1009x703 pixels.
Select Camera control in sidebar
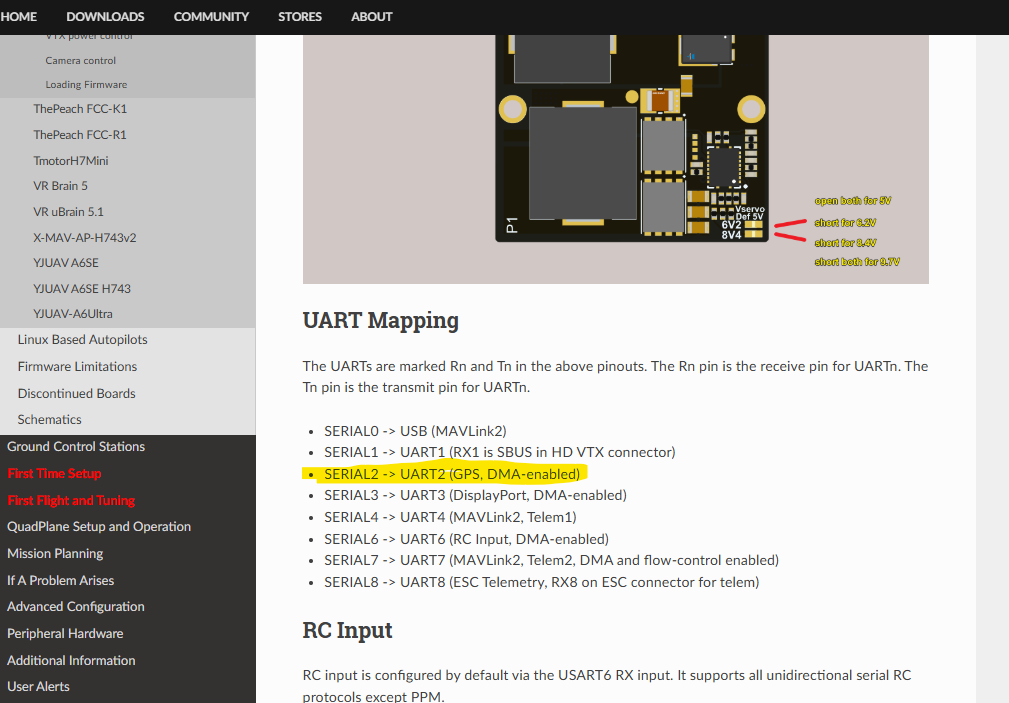click(80, 60)
